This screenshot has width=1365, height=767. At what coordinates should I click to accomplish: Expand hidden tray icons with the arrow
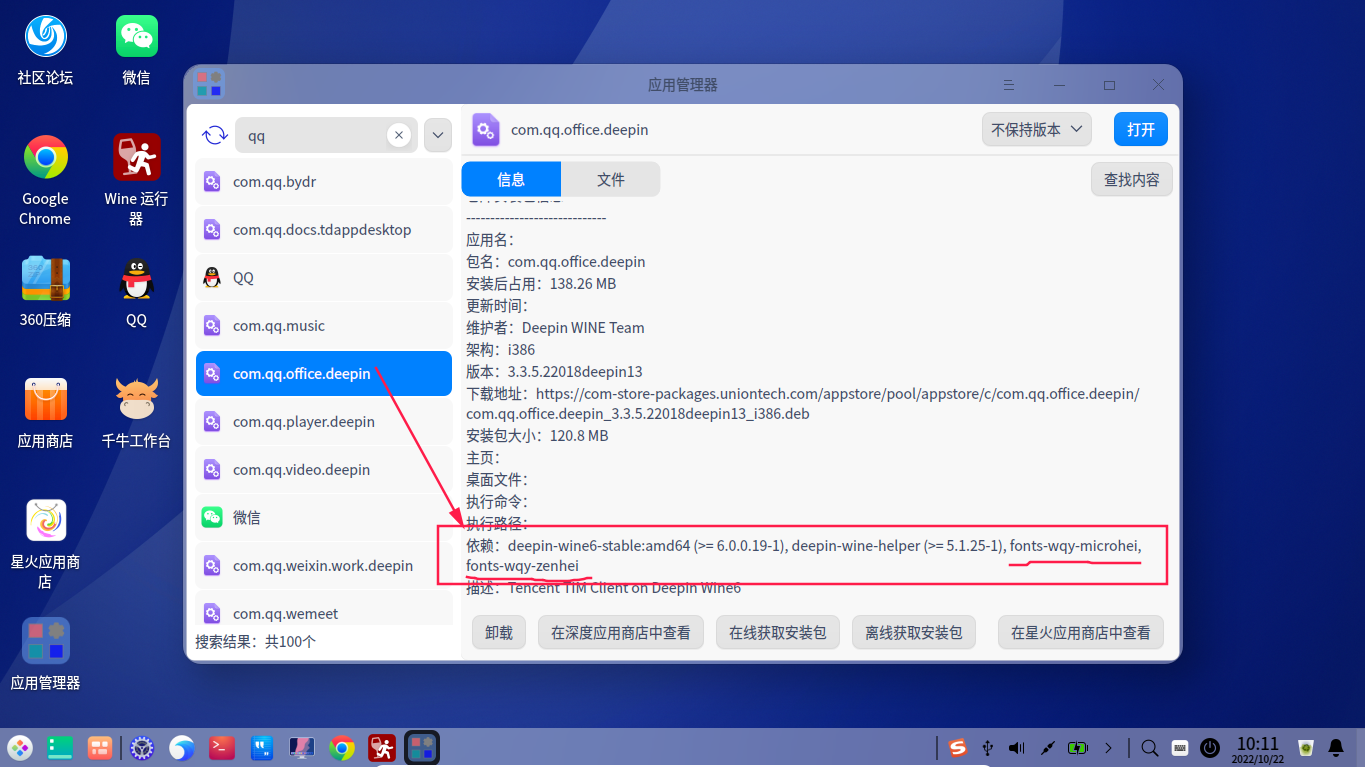coord(1107,747)
